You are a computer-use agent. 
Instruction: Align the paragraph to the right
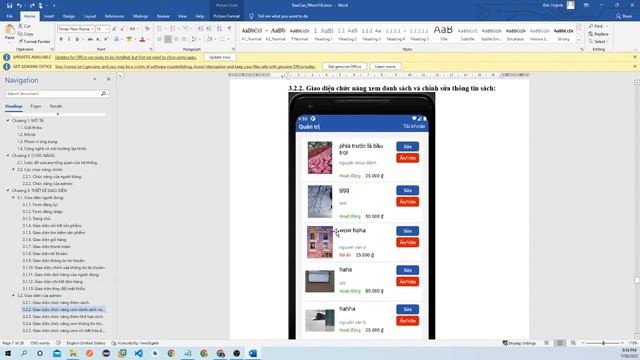[176, 39]
